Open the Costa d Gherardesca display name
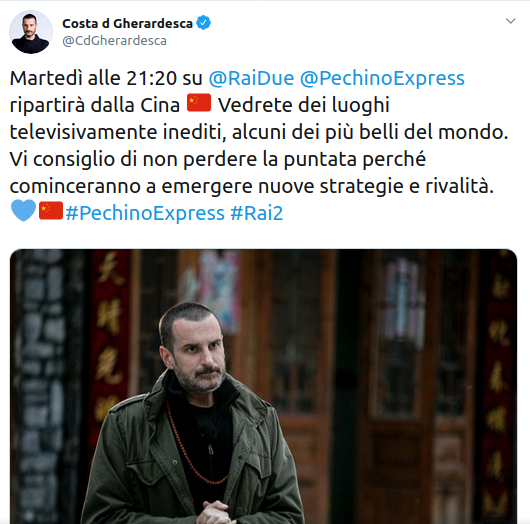The width and height of the screenshot is (530, 524). (127, 23)
